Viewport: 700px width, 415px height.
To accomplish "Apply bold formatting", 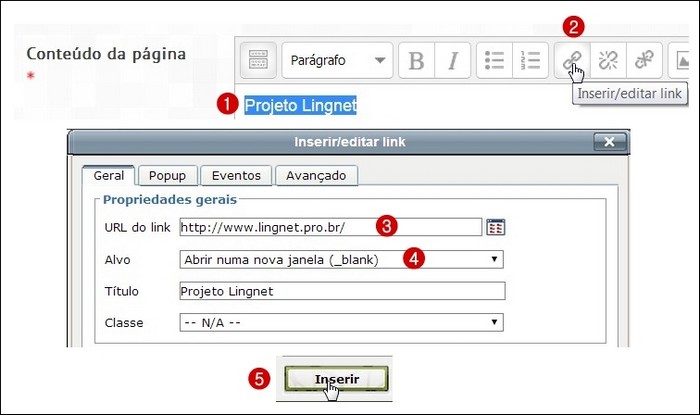I will (416, 60).
